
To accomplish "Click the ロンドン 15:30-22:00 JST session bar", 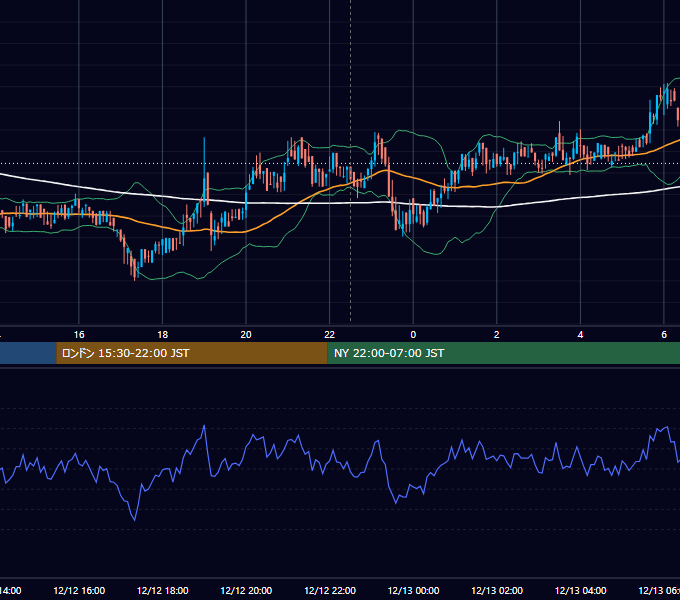I will 192,353.
